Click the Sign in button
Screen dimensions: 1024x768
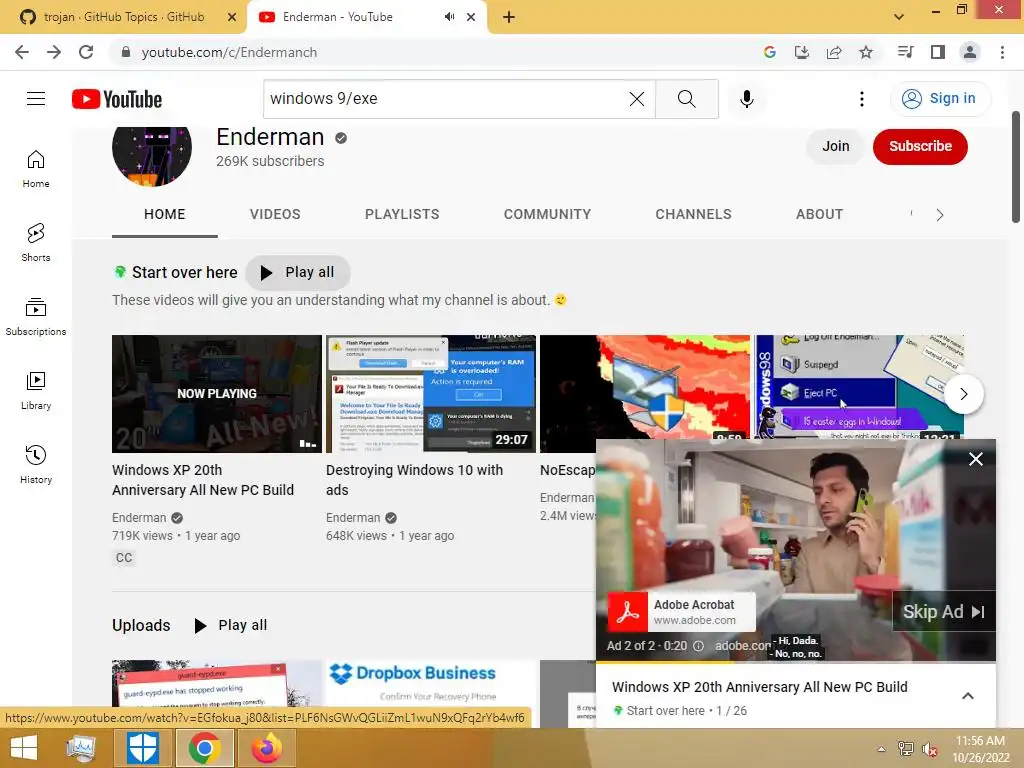(x=940, y=99)
